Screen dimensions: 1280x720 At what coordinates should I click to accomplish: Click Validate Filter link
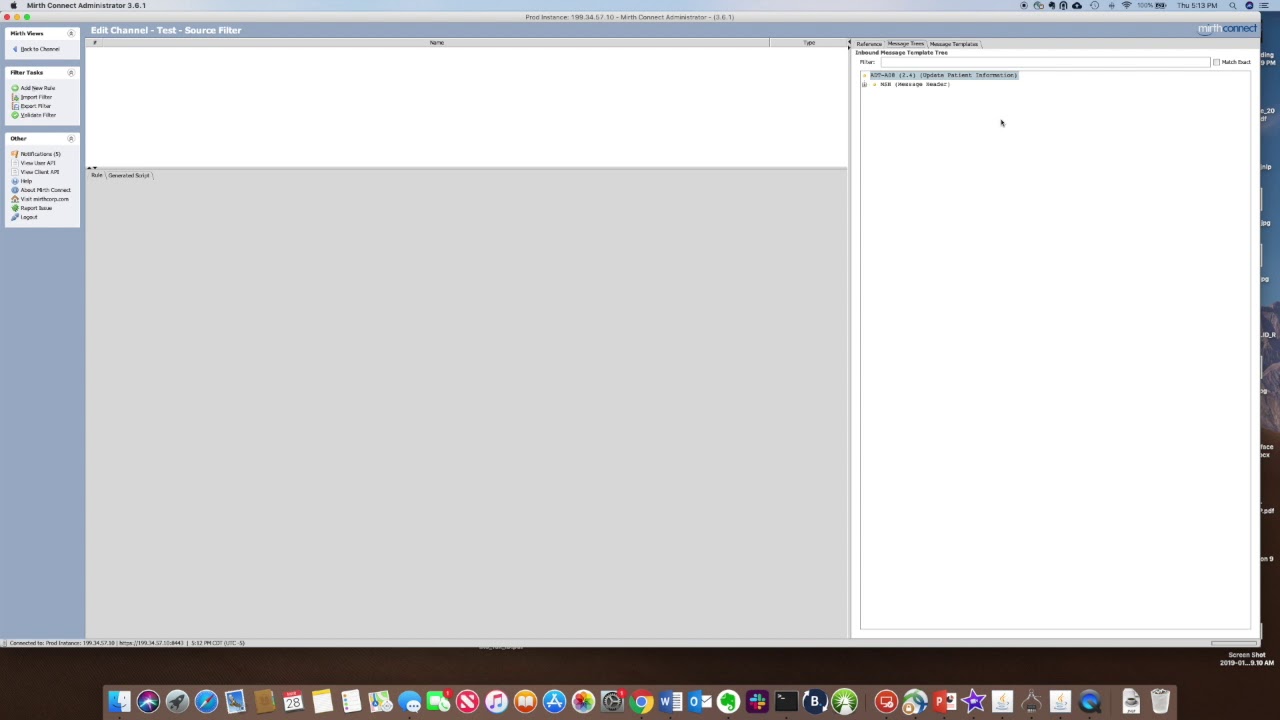(x=38, y=115)
